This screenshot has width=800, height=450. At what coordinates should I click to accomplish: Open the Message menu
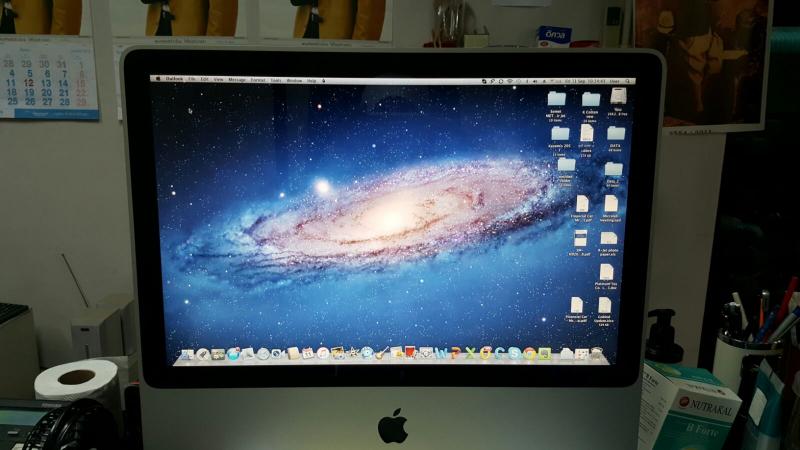click(237, 80)
